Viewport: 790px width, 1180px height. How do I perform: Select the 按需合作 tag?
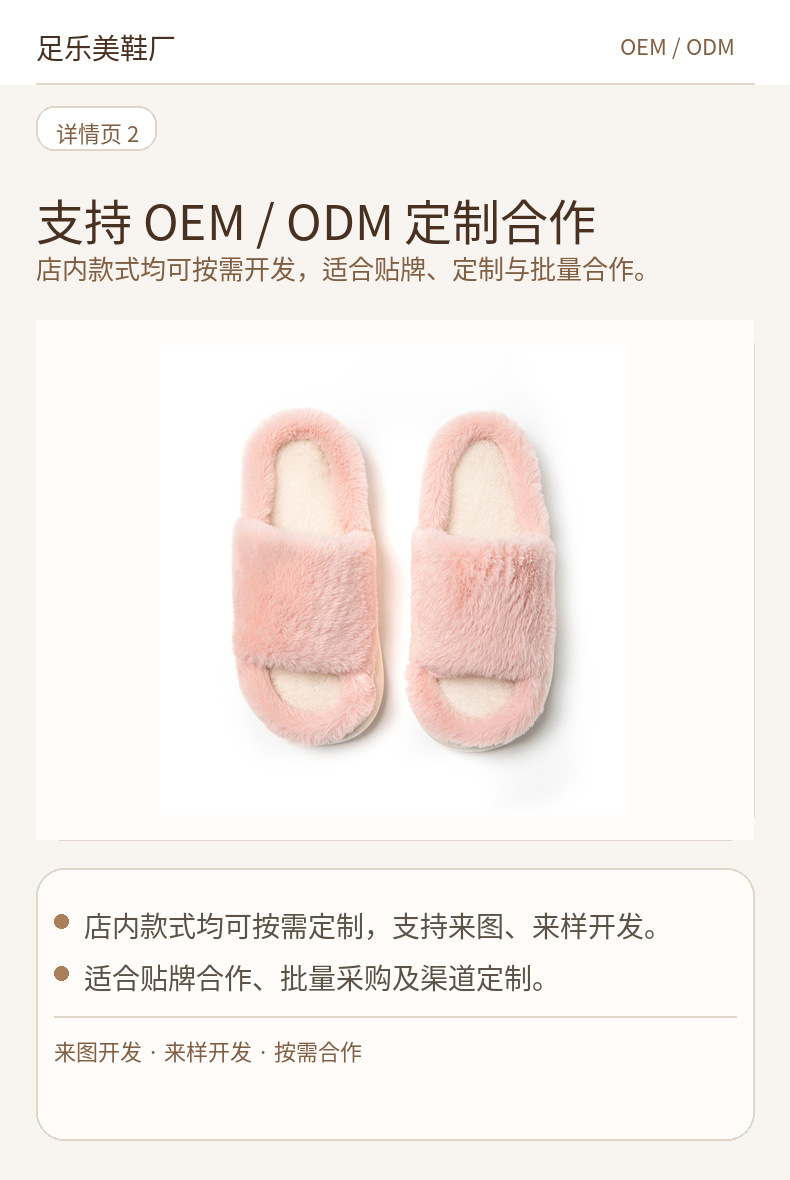(318, 1052)
